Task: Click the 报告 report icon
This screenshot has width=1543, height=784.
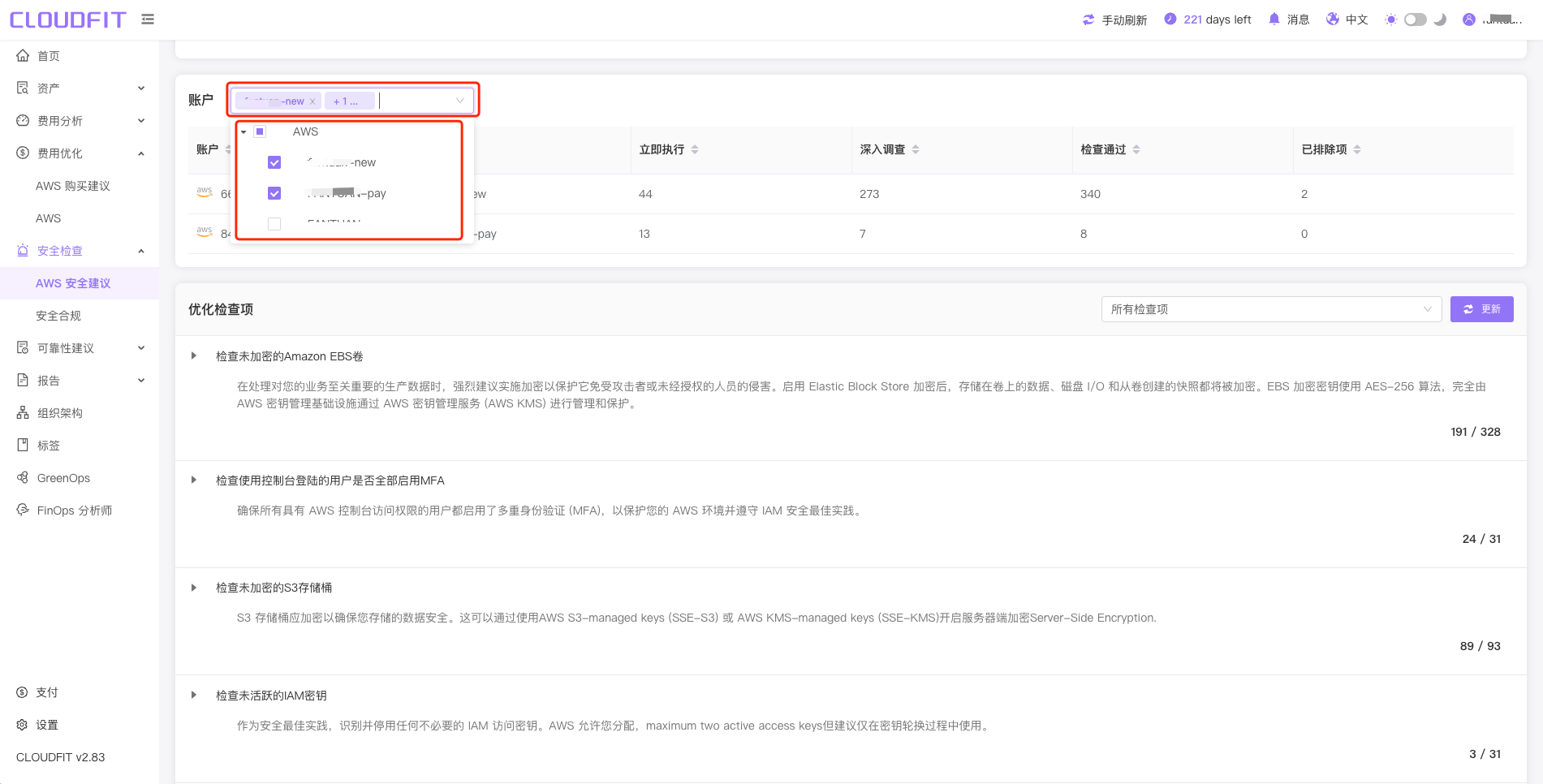Action: pyautogui.click(x=23, y=381)
